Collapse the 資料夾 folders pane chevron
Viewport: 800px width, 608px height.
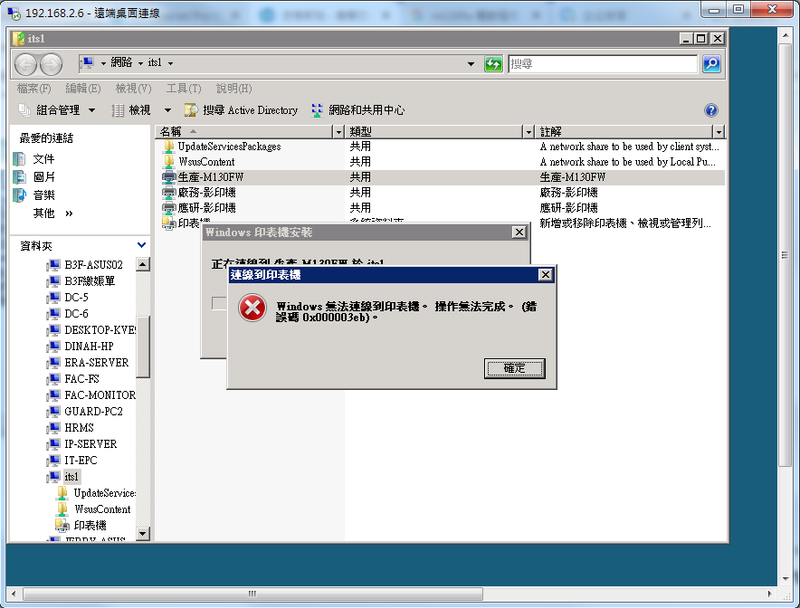(x=142, y=244)
